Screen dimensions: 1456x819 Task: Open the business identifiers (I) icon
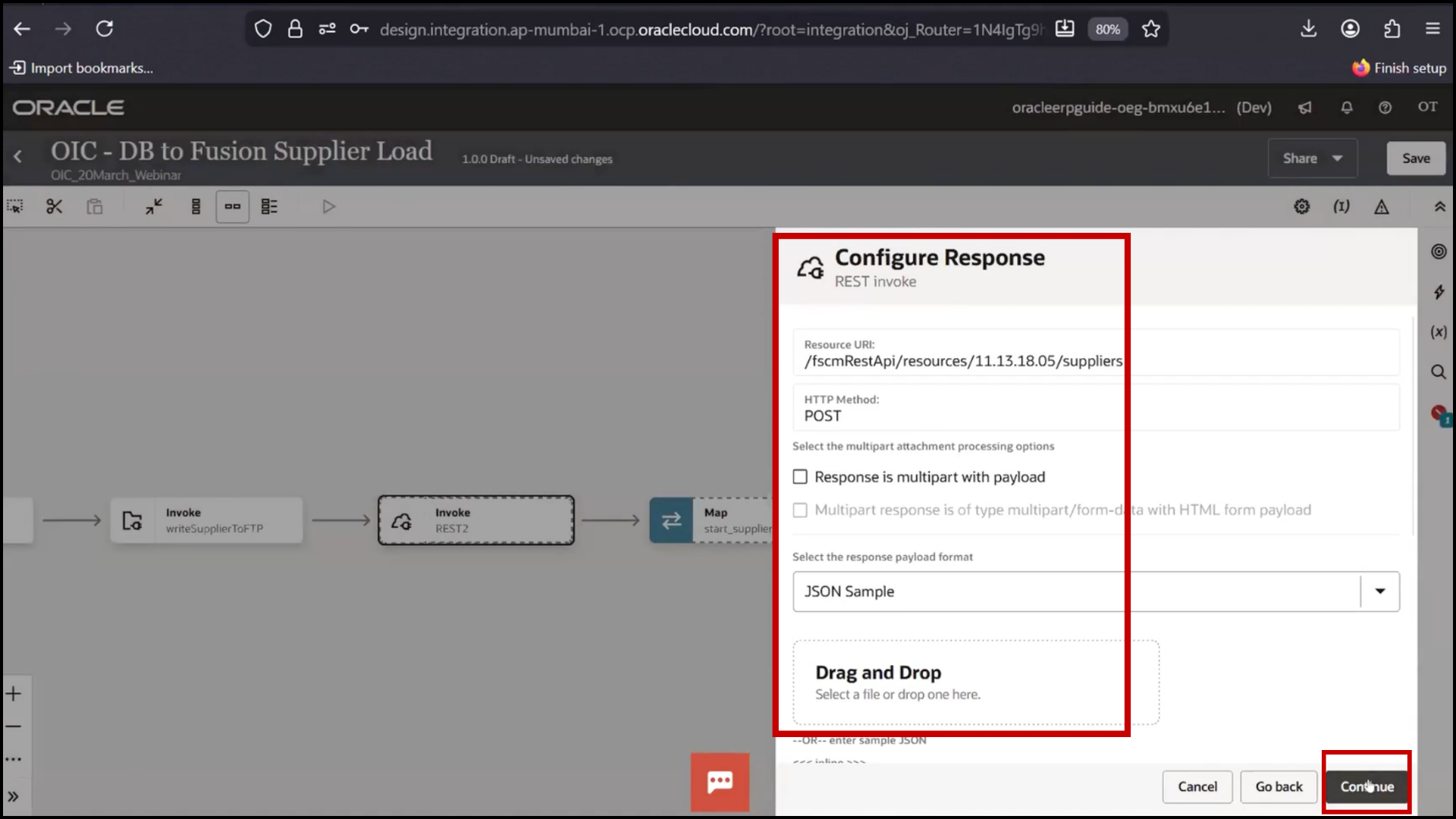[x=1341, y=206]
